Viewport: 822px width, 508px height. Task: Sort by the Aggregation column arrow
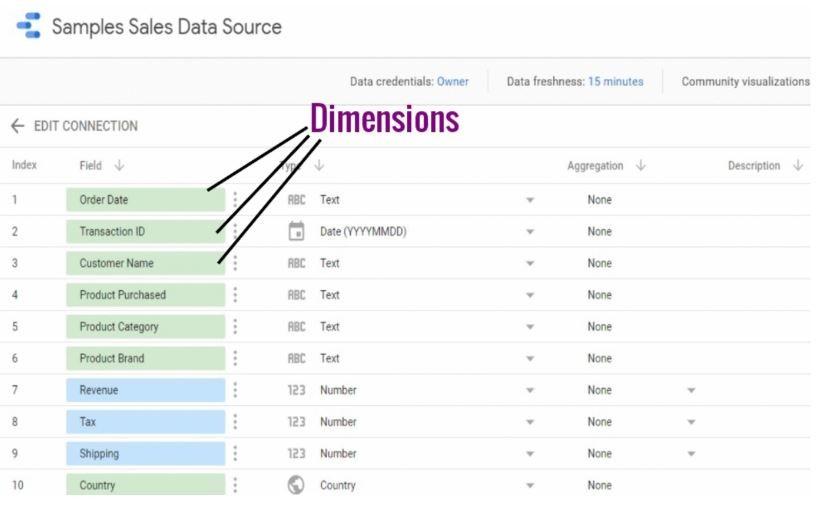pos(641,166)
